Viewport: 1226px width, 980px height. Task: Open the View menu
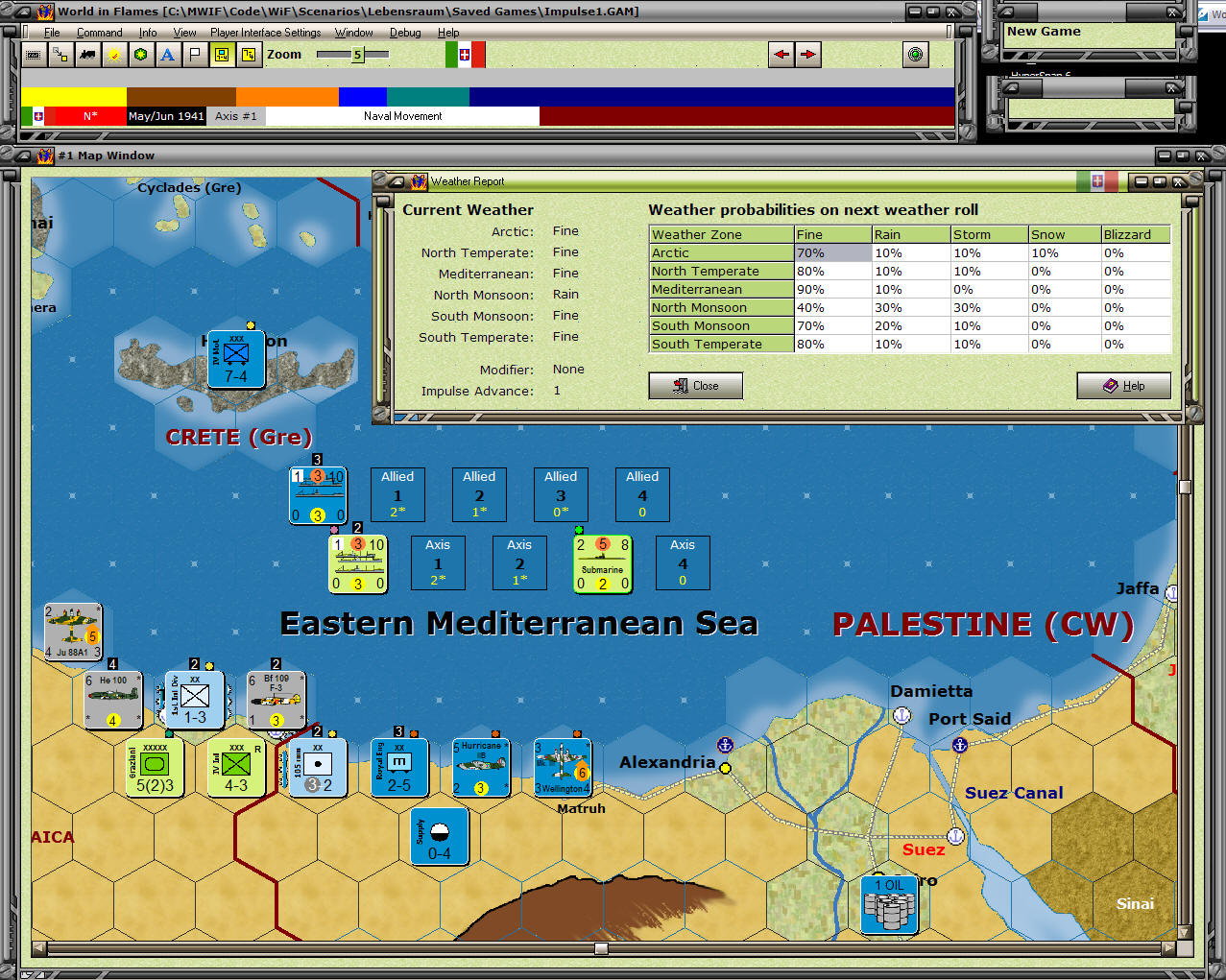click(184, 33)
